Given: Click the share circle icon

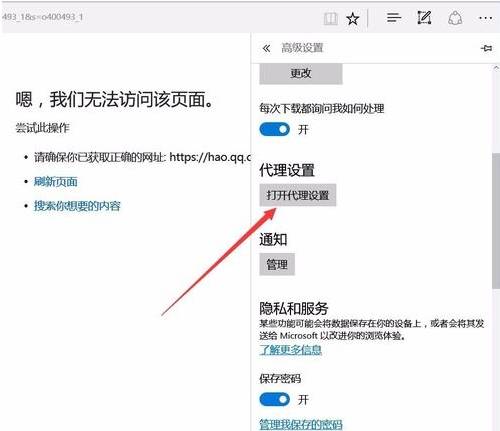Looking at the screenshot, I should [455, 18].
